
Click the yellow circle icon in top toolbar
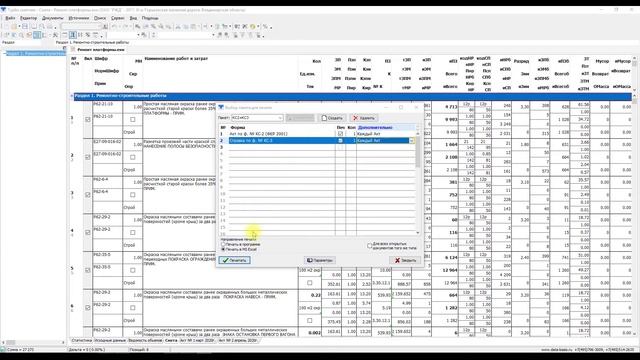[253, 27]
